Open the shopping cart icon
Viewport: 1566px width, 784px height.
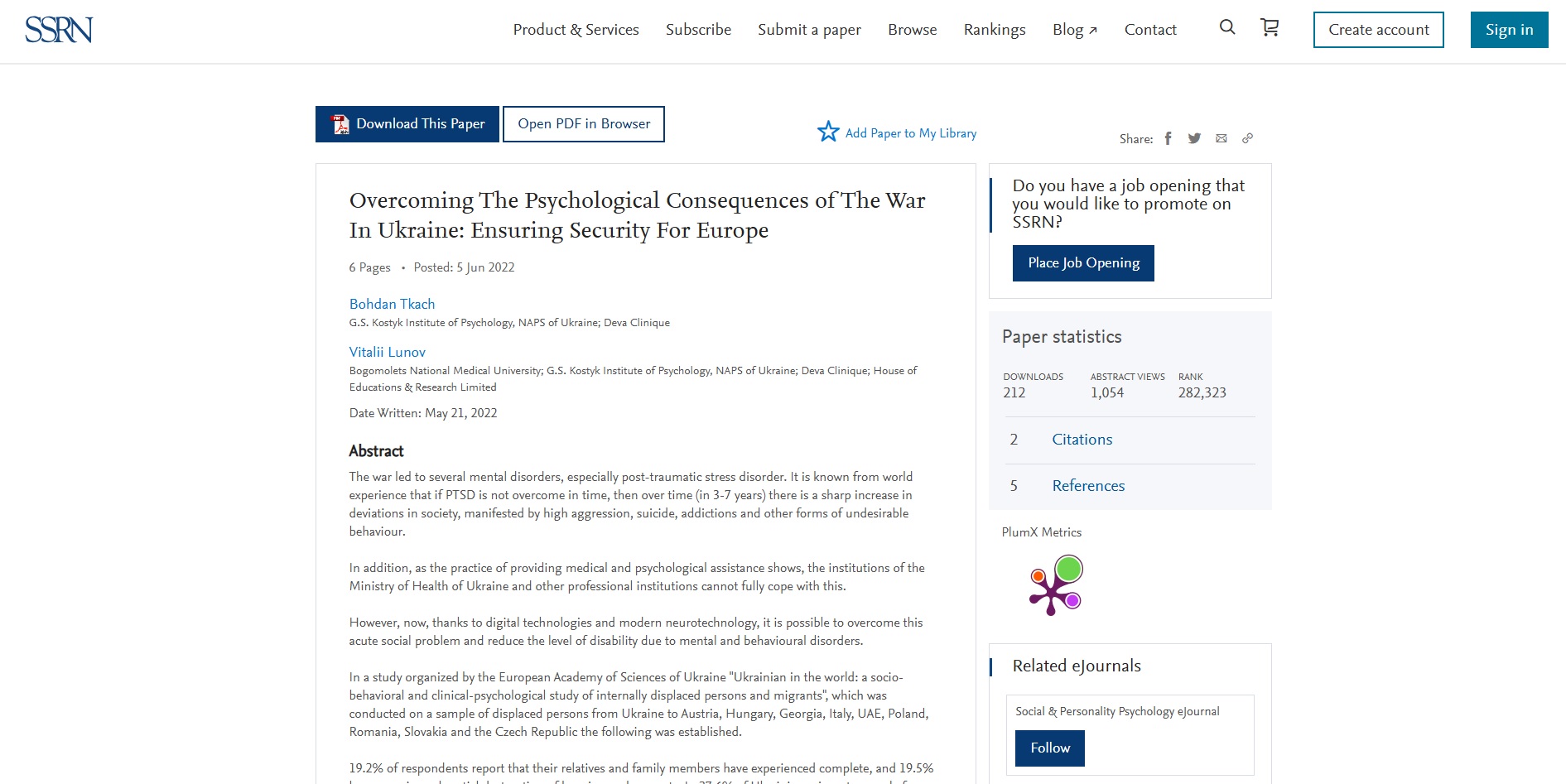1270,27
